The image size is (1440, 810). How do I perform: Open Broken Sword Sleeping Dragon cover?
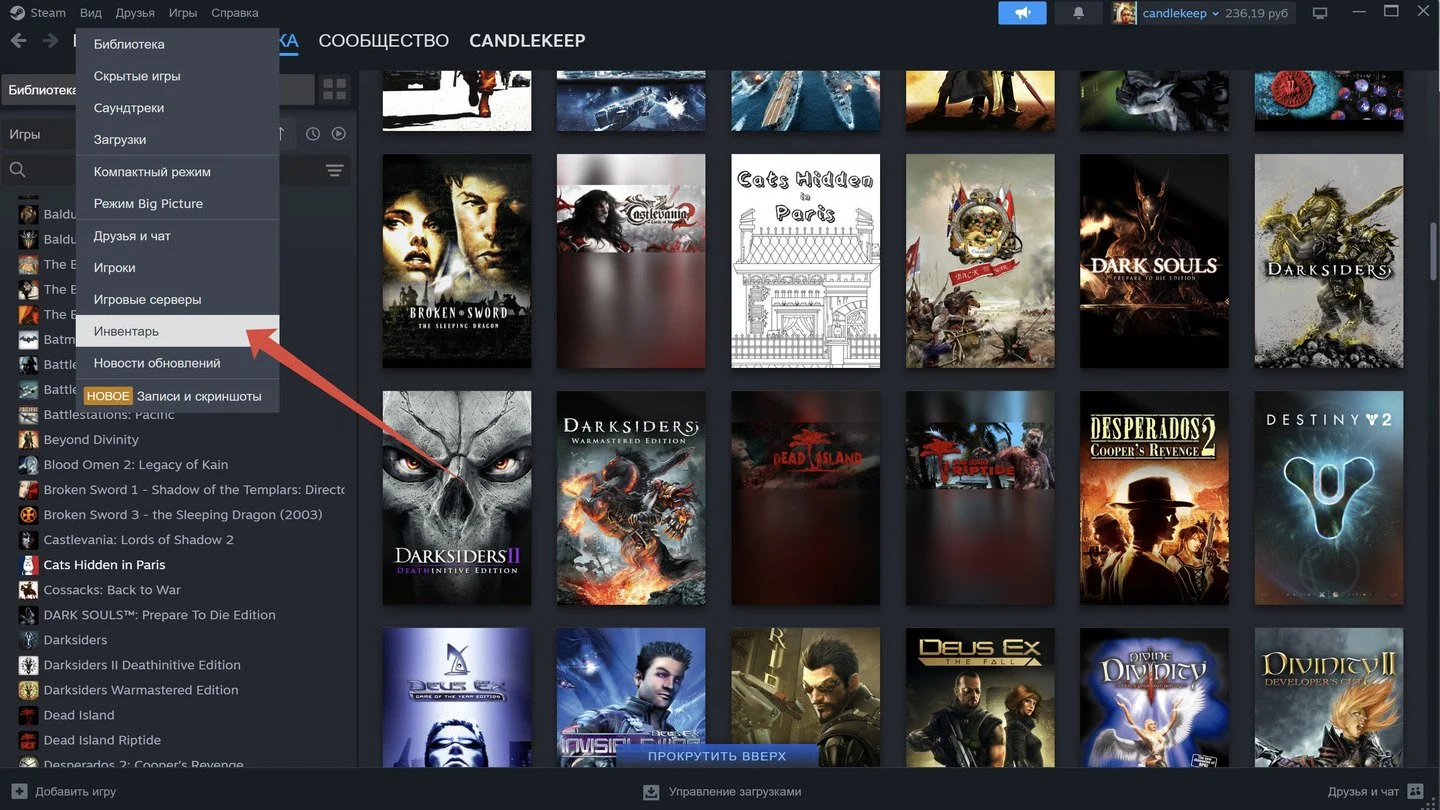(x=457, y=261)
